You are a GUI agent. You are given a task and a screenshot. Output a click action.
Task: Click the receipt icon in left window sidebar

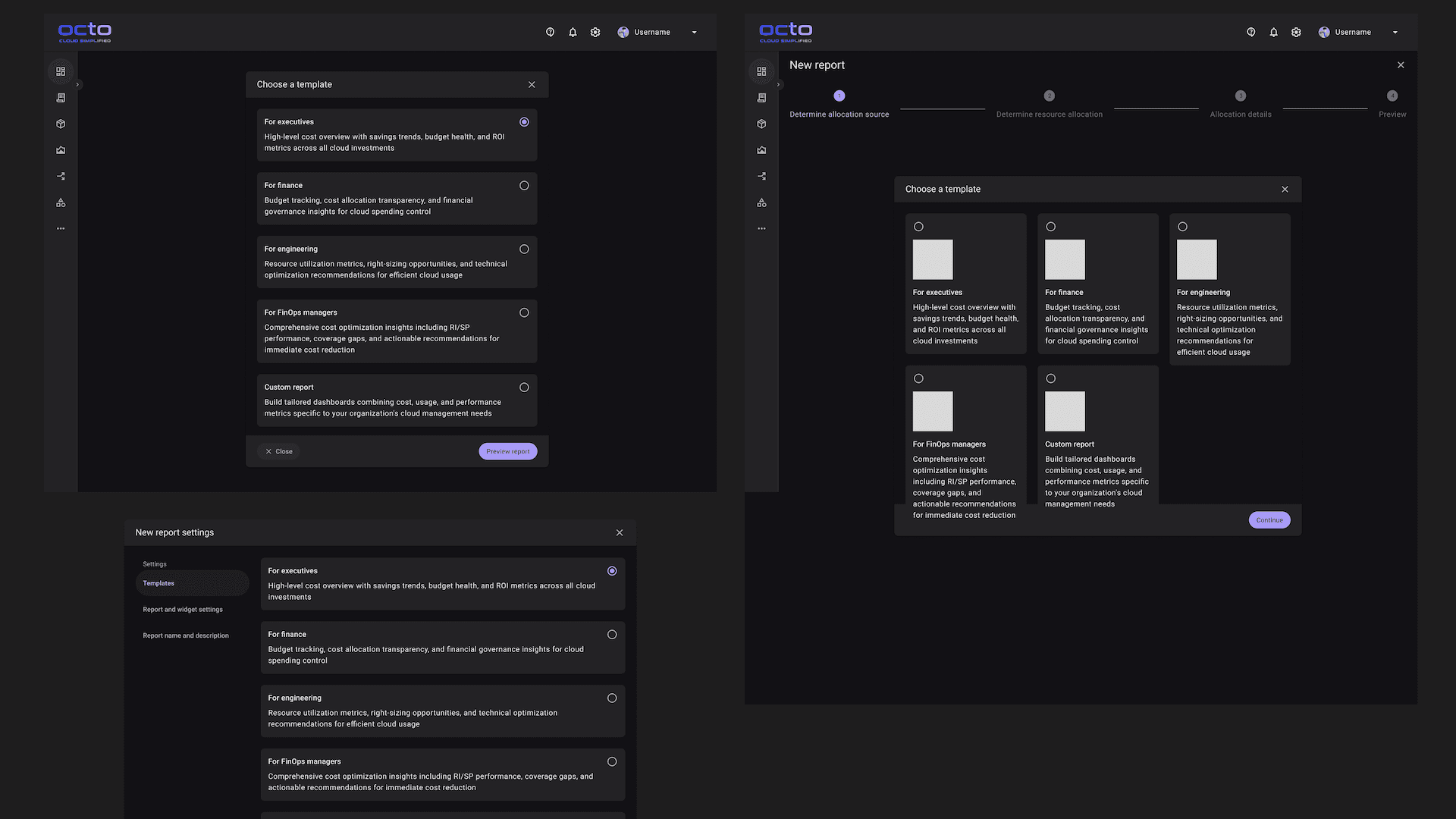[x=61, y=98]
